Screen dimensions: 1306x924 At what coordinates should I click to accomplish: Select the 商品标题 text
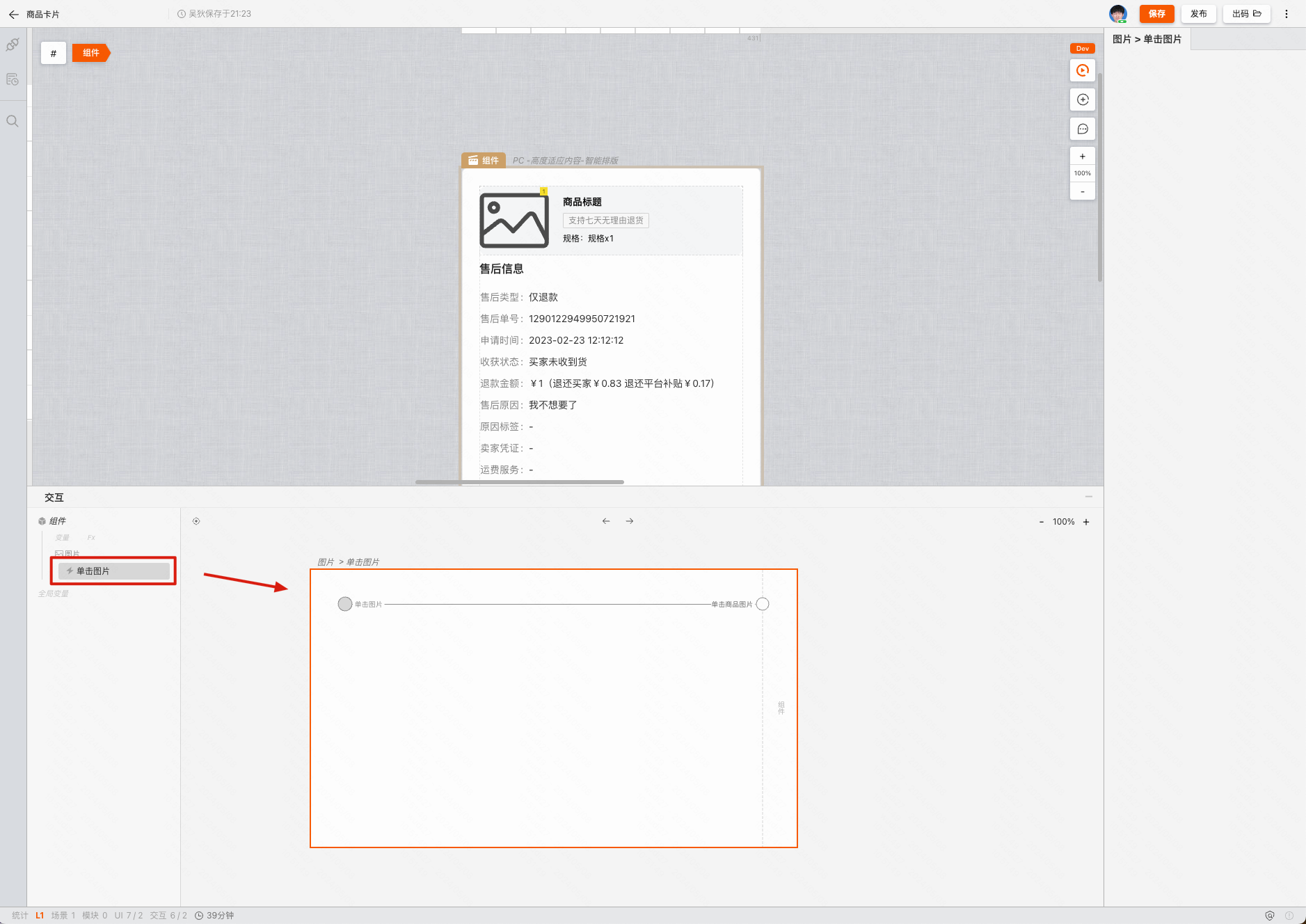[x=582, y=202]
